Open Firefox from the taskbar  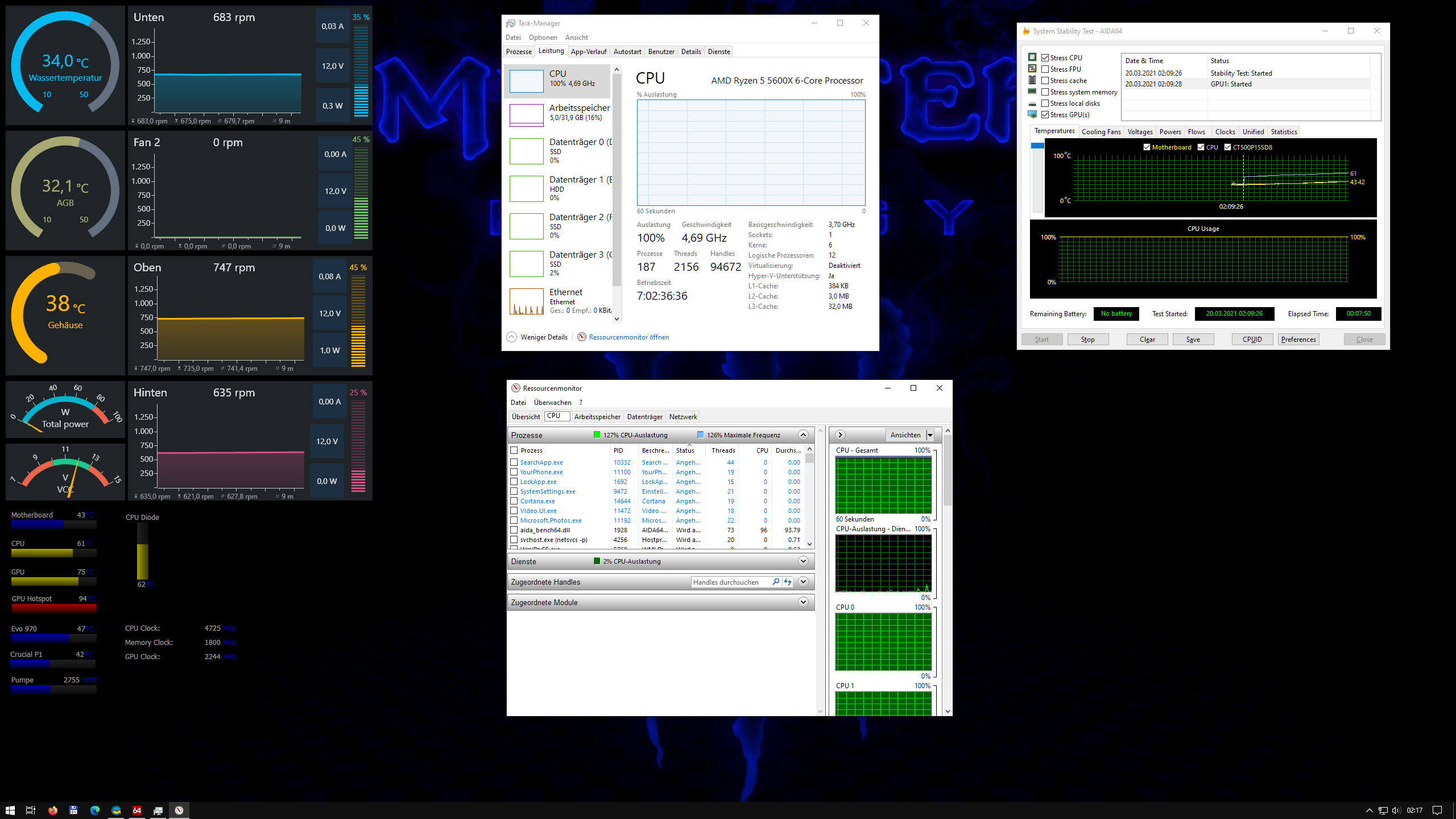53,810
